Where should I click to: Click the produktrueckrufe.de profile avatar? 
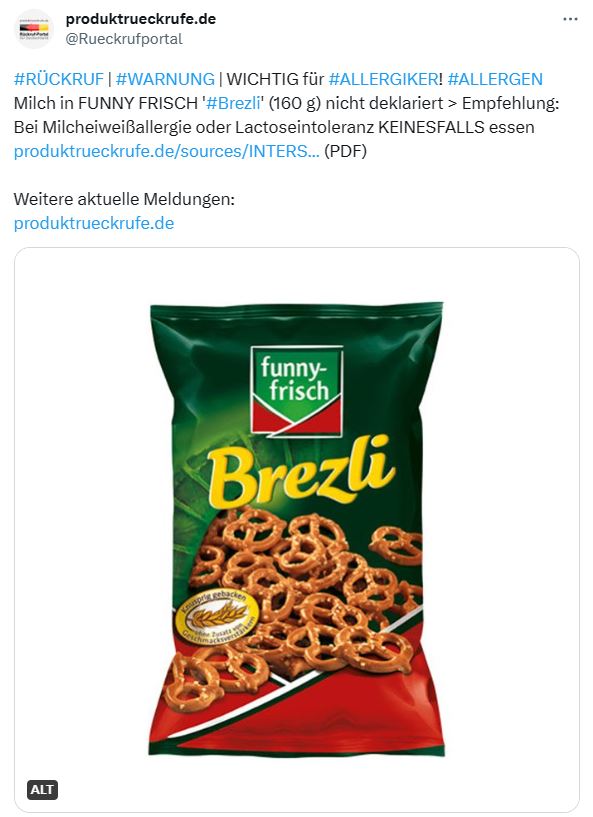(x=34, y=29)
